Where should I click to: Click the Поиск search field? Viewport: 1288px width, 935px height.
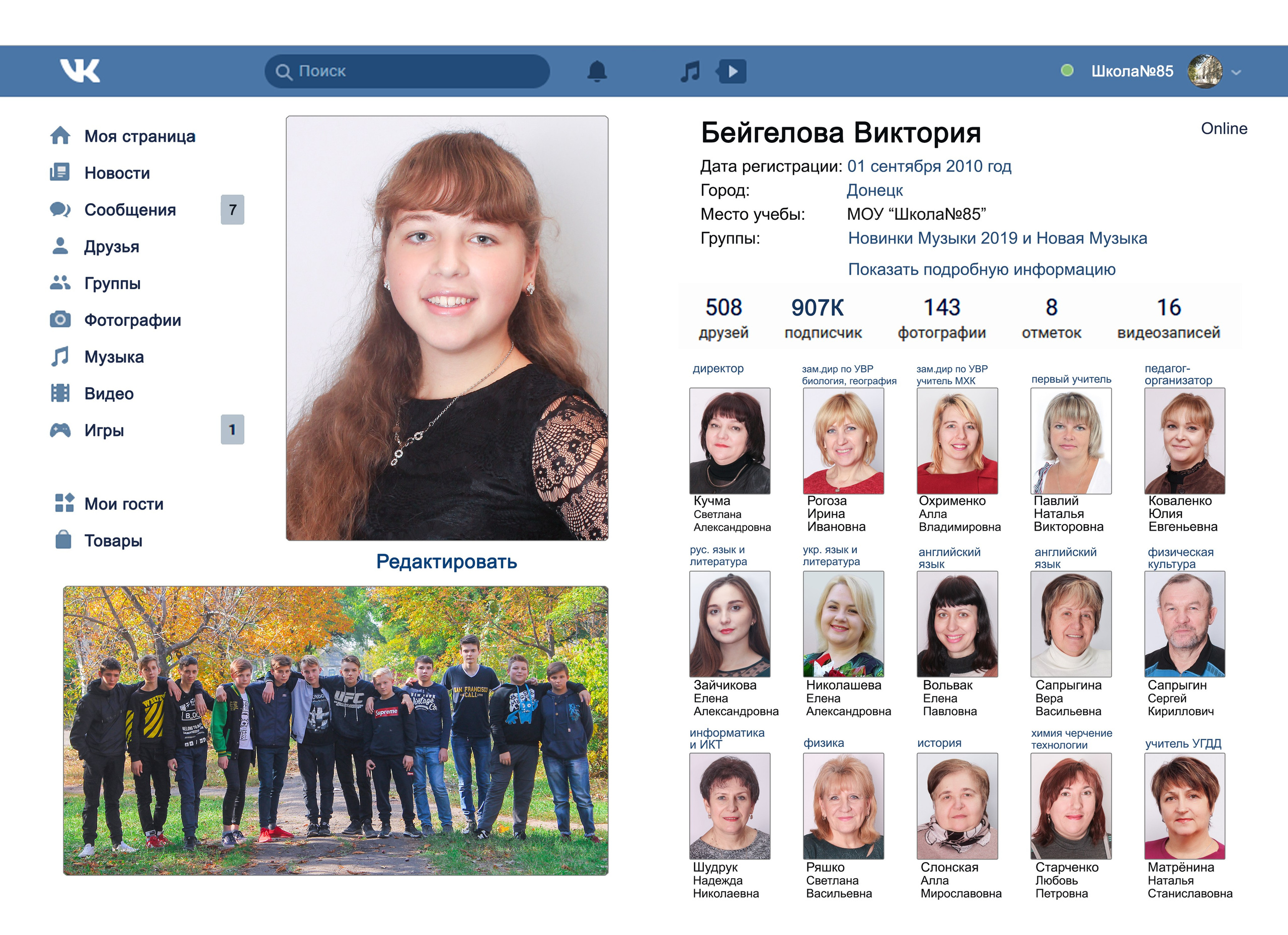[x=407, y=71]
